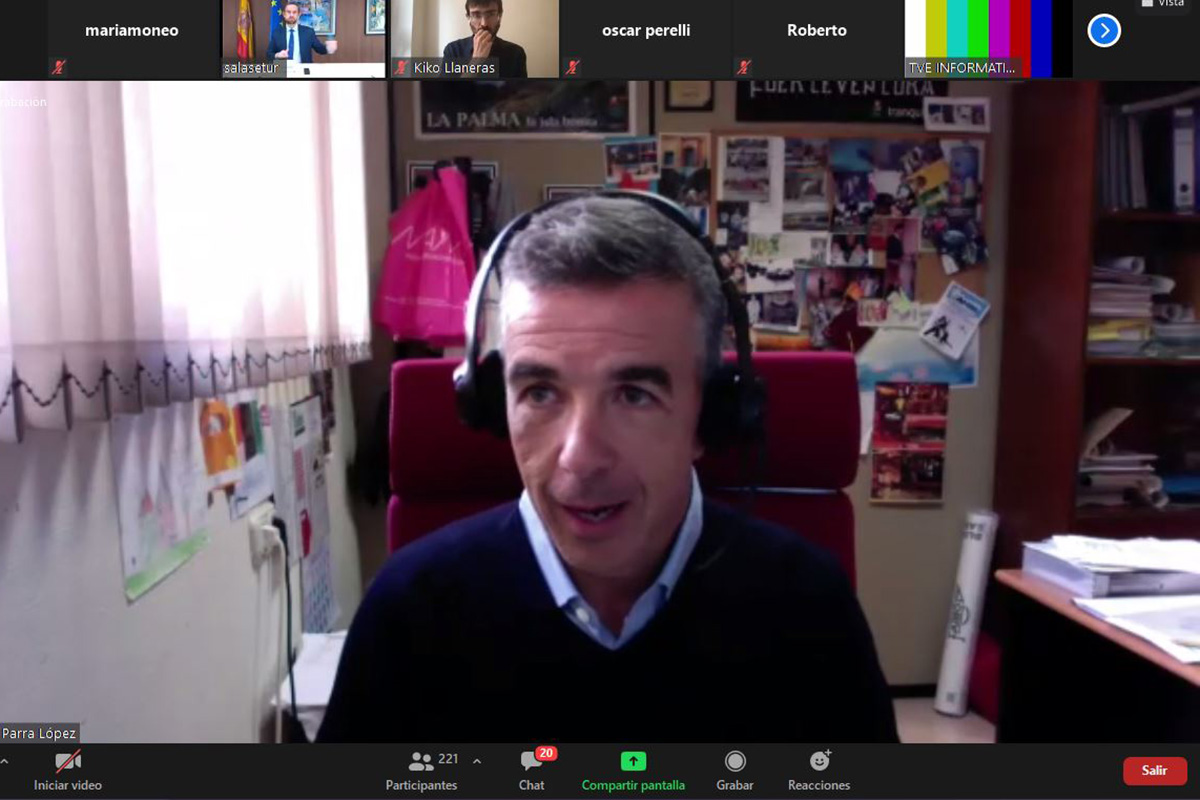
Task: Click the red 20 unread chat badge
Action: (x=546, y=753)
